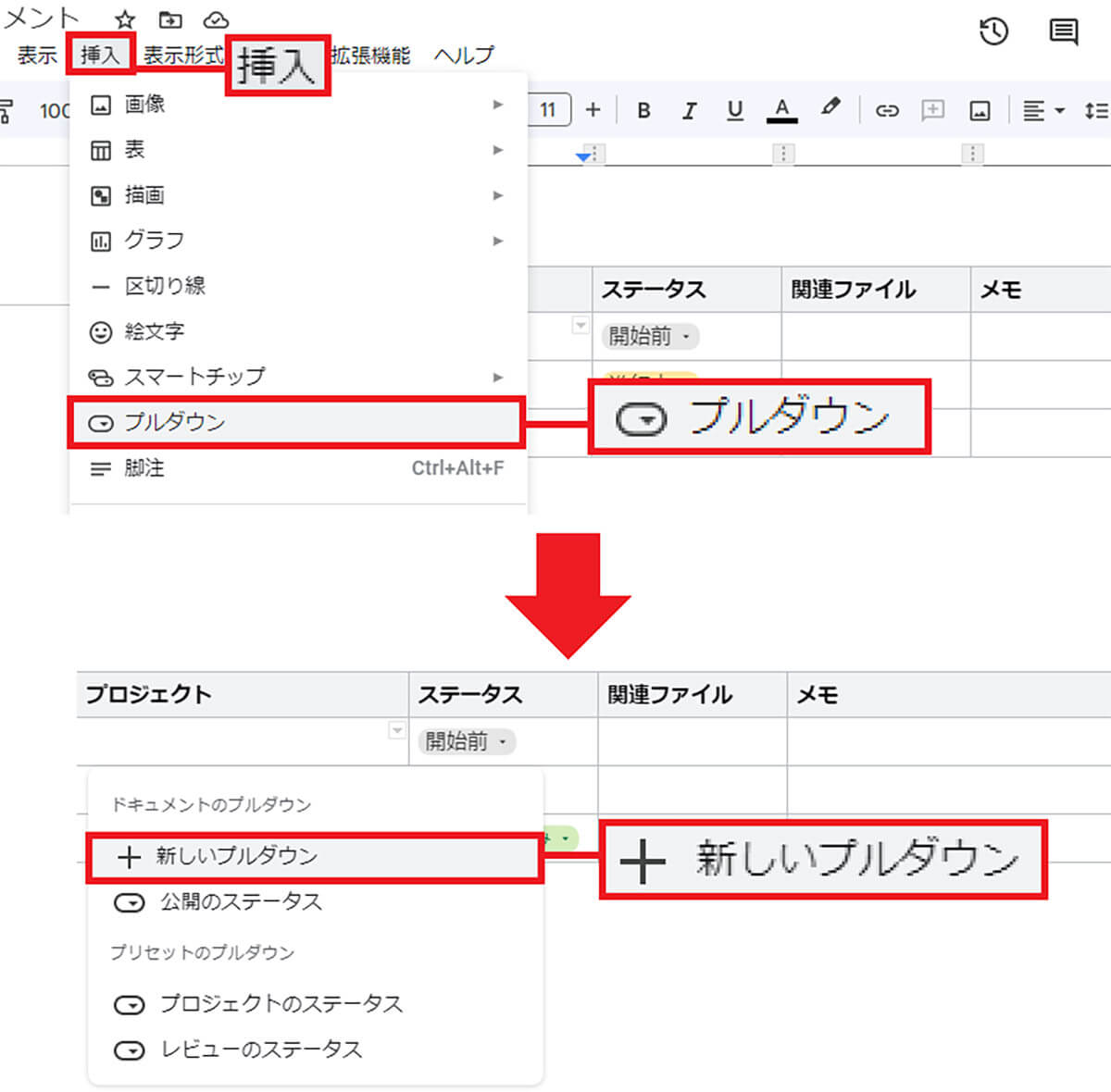Click the emoji smiley icon
This screenshot has width=1111, height=1092.
pyautogui.click(x=101, y=332)
